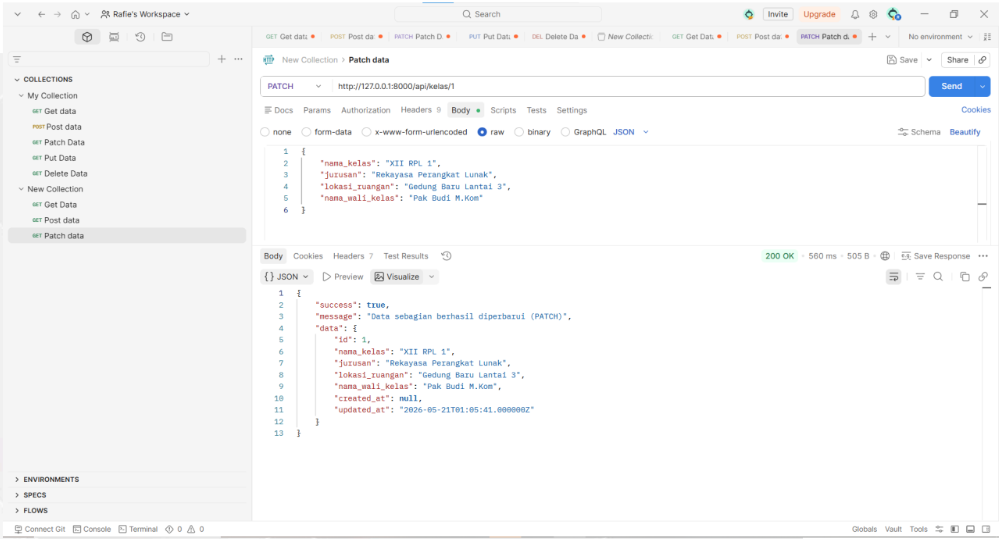1003x539 pixels.
Task: Open the Test Results response tab
Action: click(x=406, y=256)
